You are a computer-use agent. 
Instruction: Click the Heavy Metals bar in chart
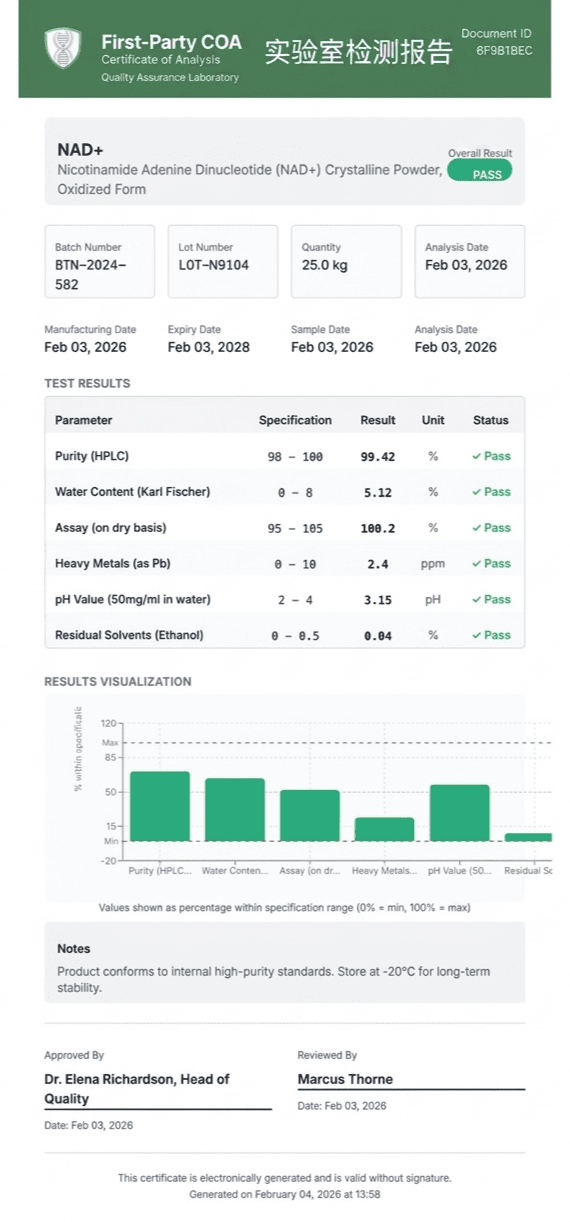click(x=384, y=829)
